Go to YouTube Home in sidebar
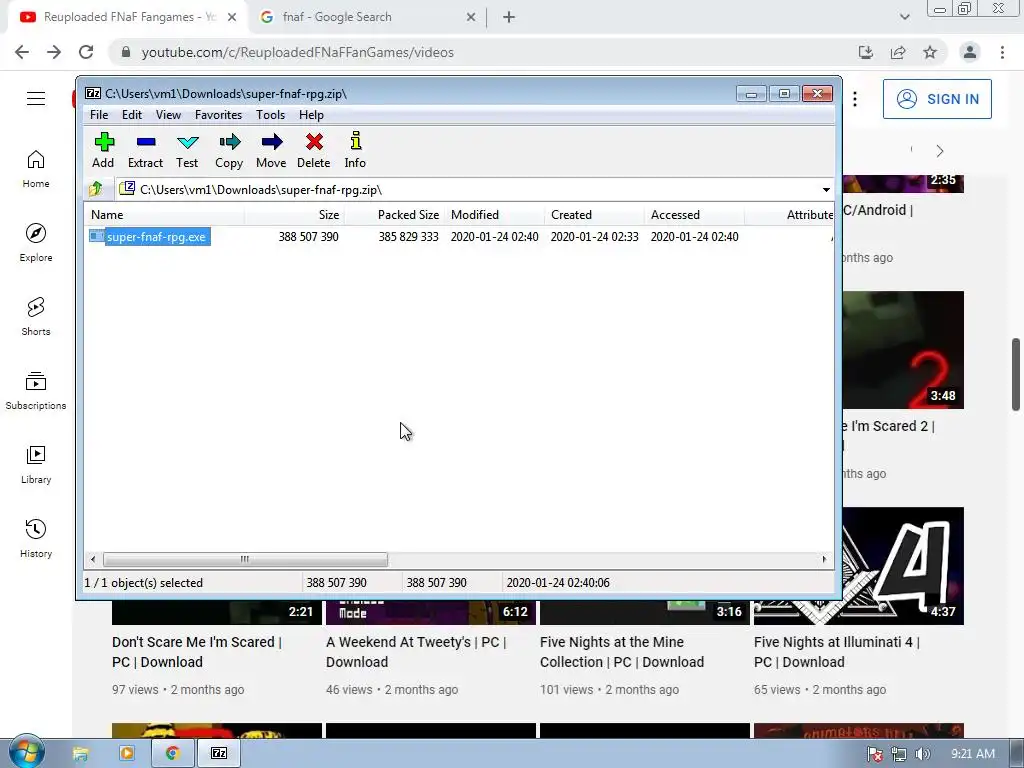This screenshot has height=768, width=1024. point(36,168)
